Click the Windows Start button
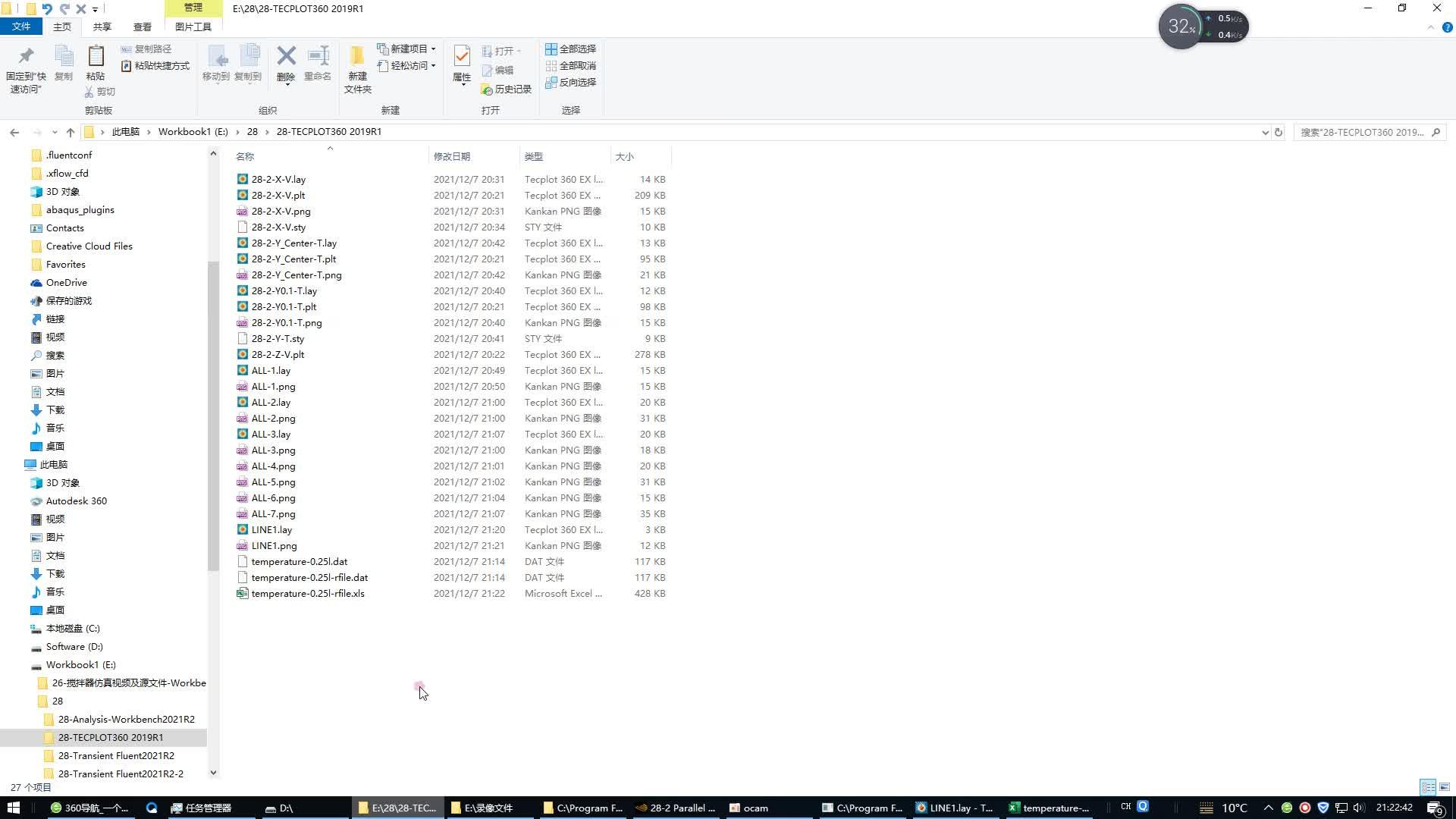The width and height of the screenshot is (1456, 819). point(14,808)
